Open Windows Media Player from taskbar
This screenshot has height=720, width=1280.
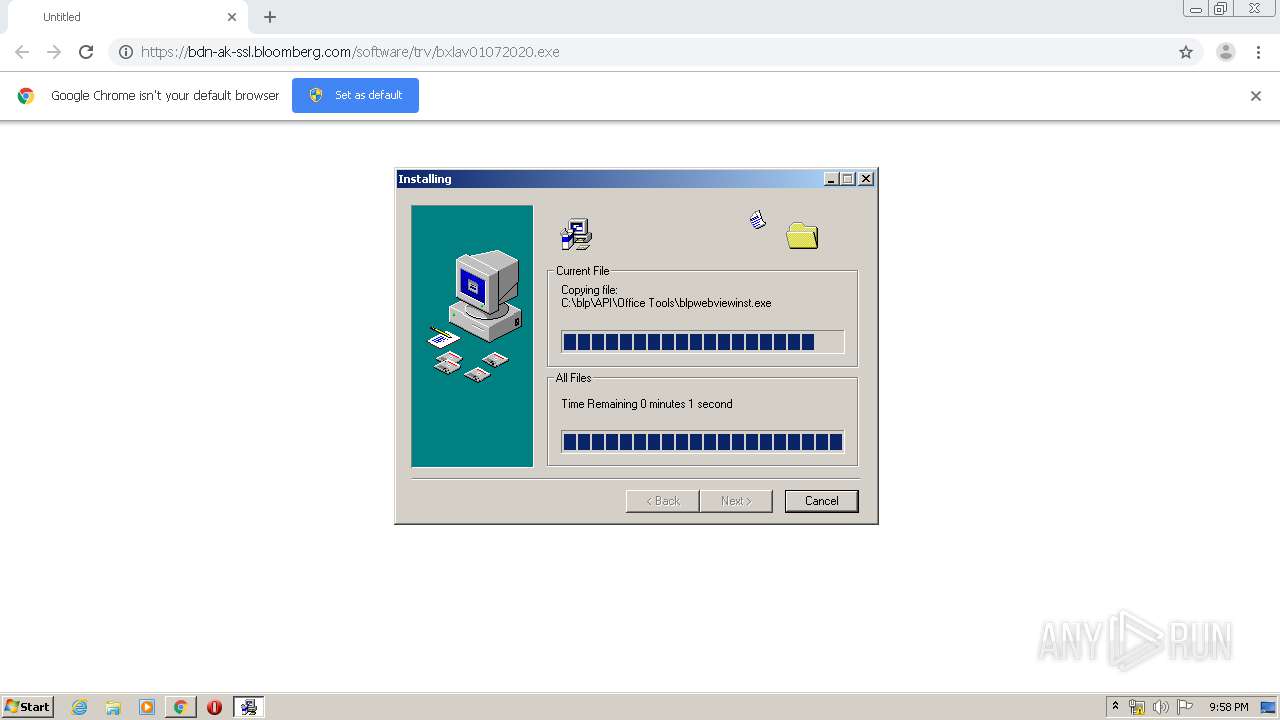(x=147, y=707)
